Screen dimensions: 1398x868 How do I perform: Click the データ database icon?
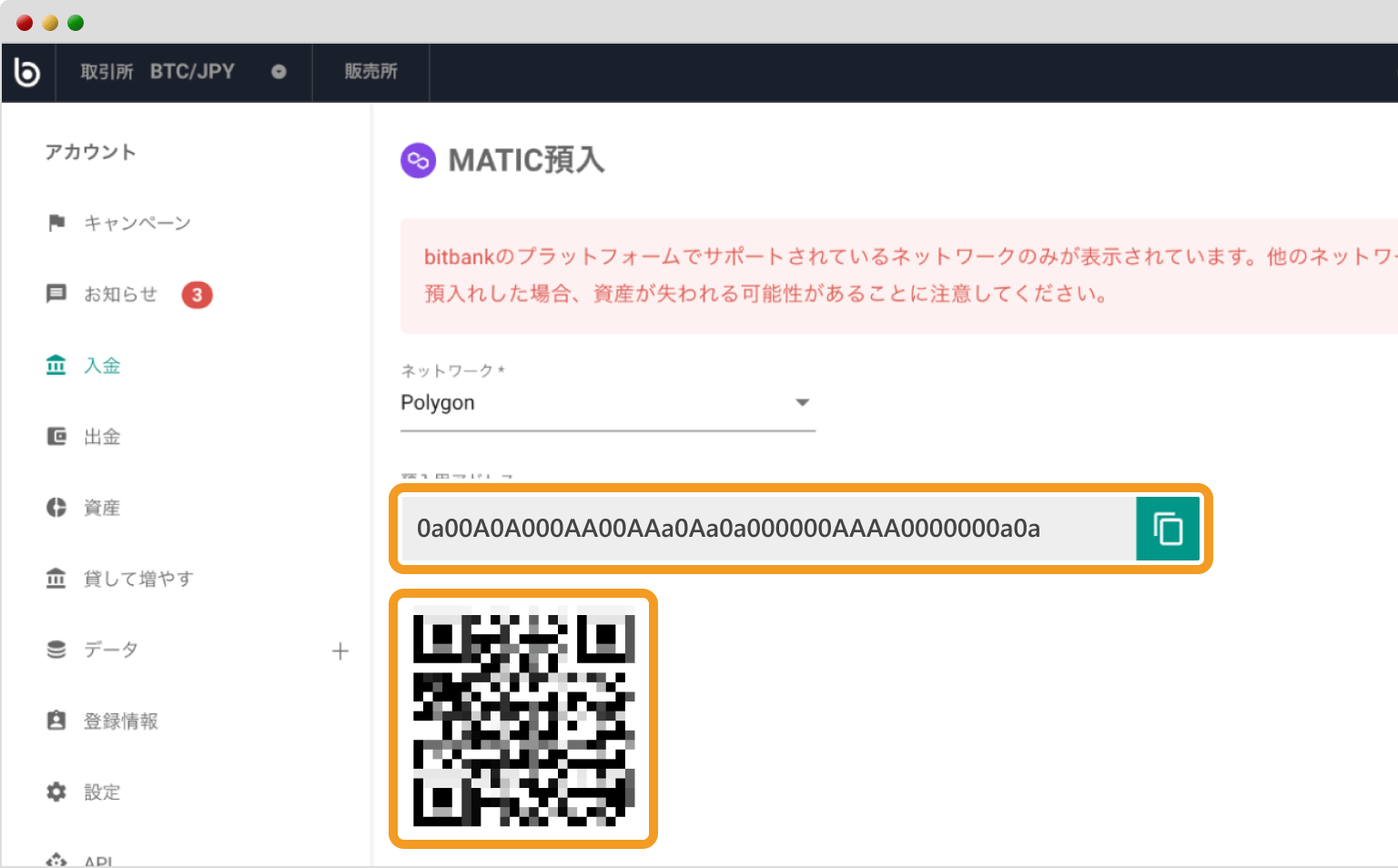coord(56,650)
